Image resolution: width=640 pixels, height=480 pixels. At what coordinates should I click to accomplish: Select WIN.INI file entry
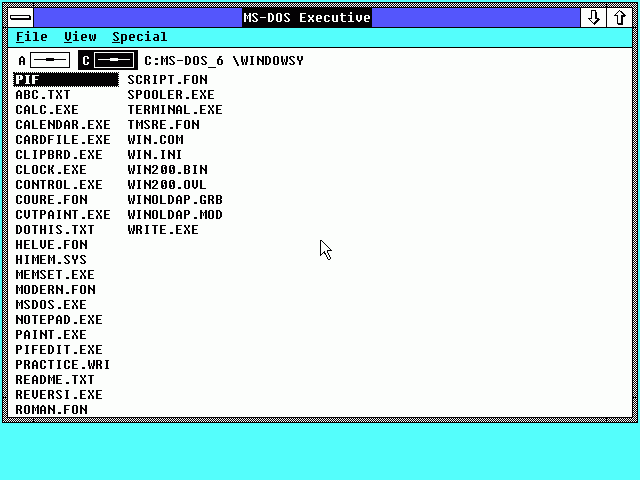155,155
